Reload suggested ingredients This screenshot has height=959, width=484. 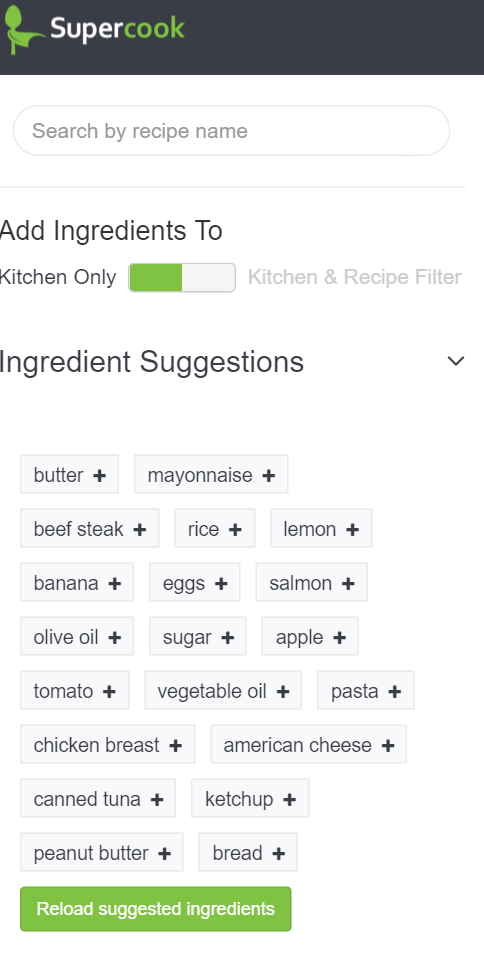click(155, 909)
